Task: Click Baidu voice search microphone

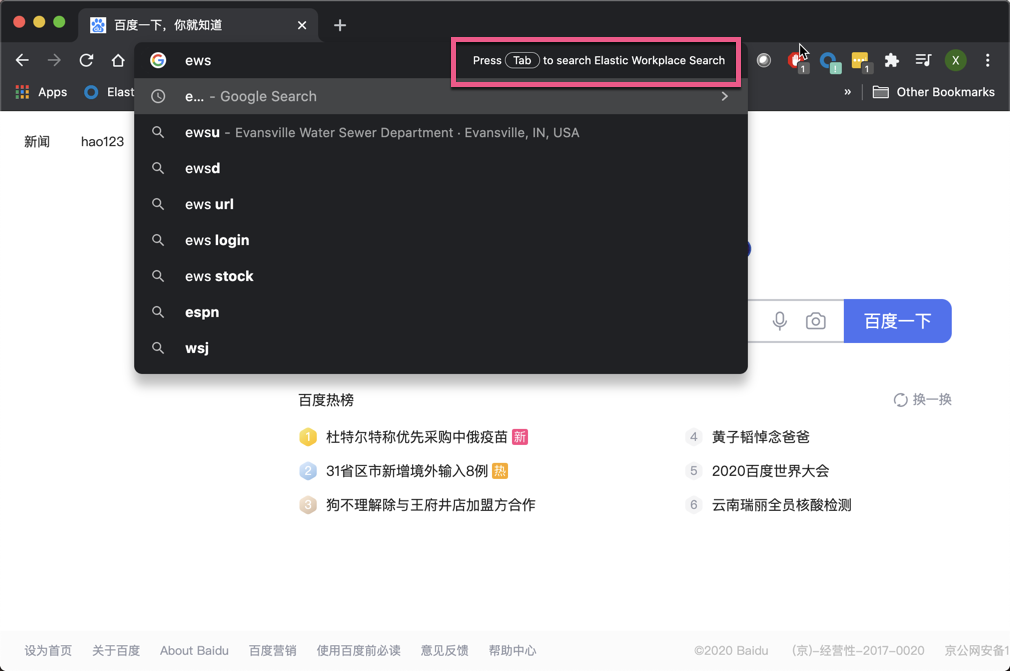Action: point(779,321)
